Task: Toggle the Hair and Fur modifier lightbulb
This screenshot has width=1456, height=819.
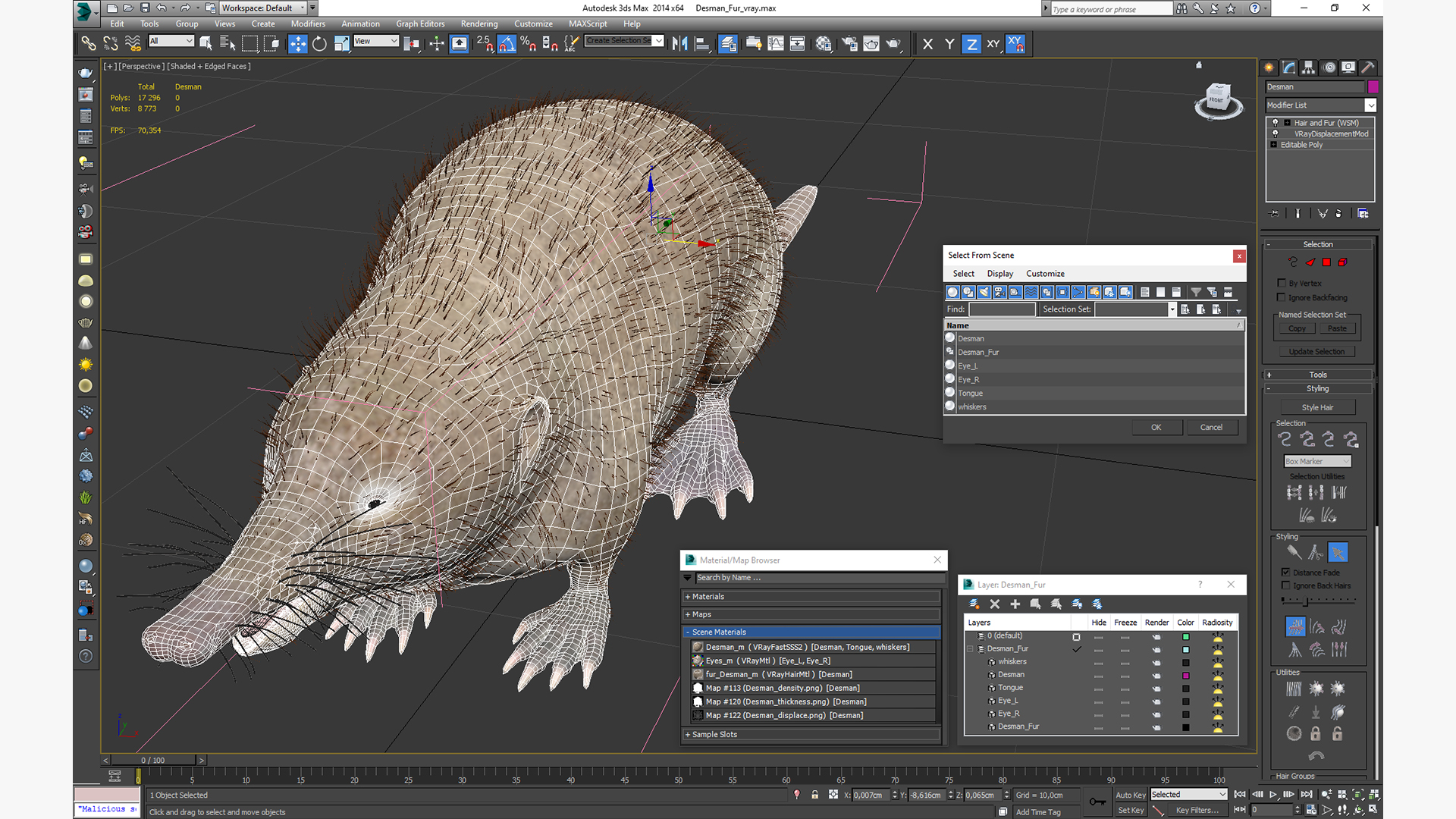Action: (1276, 122)
